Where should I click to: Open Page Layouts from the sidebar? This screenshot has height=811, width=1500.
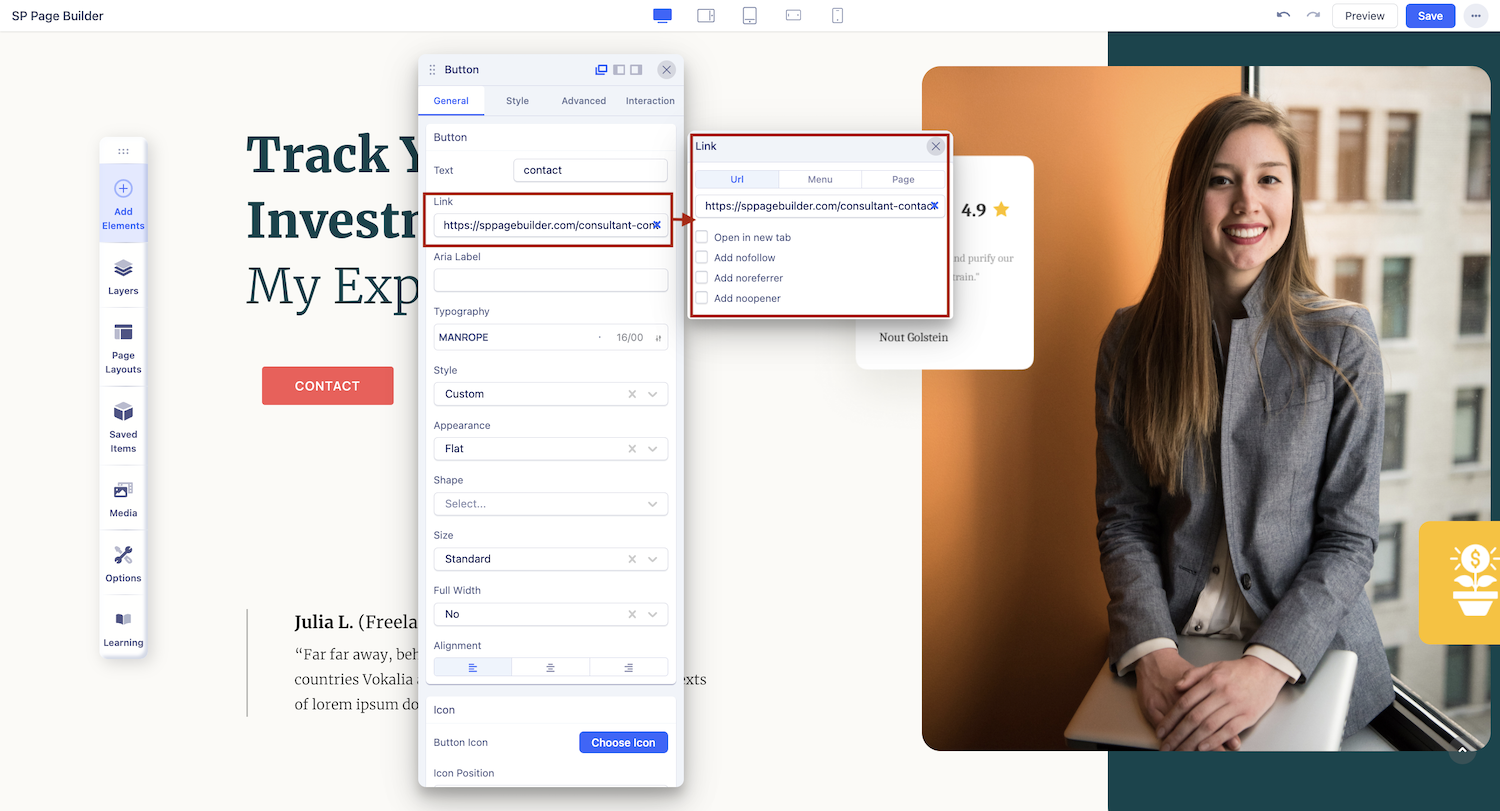(x=123, y=348)
